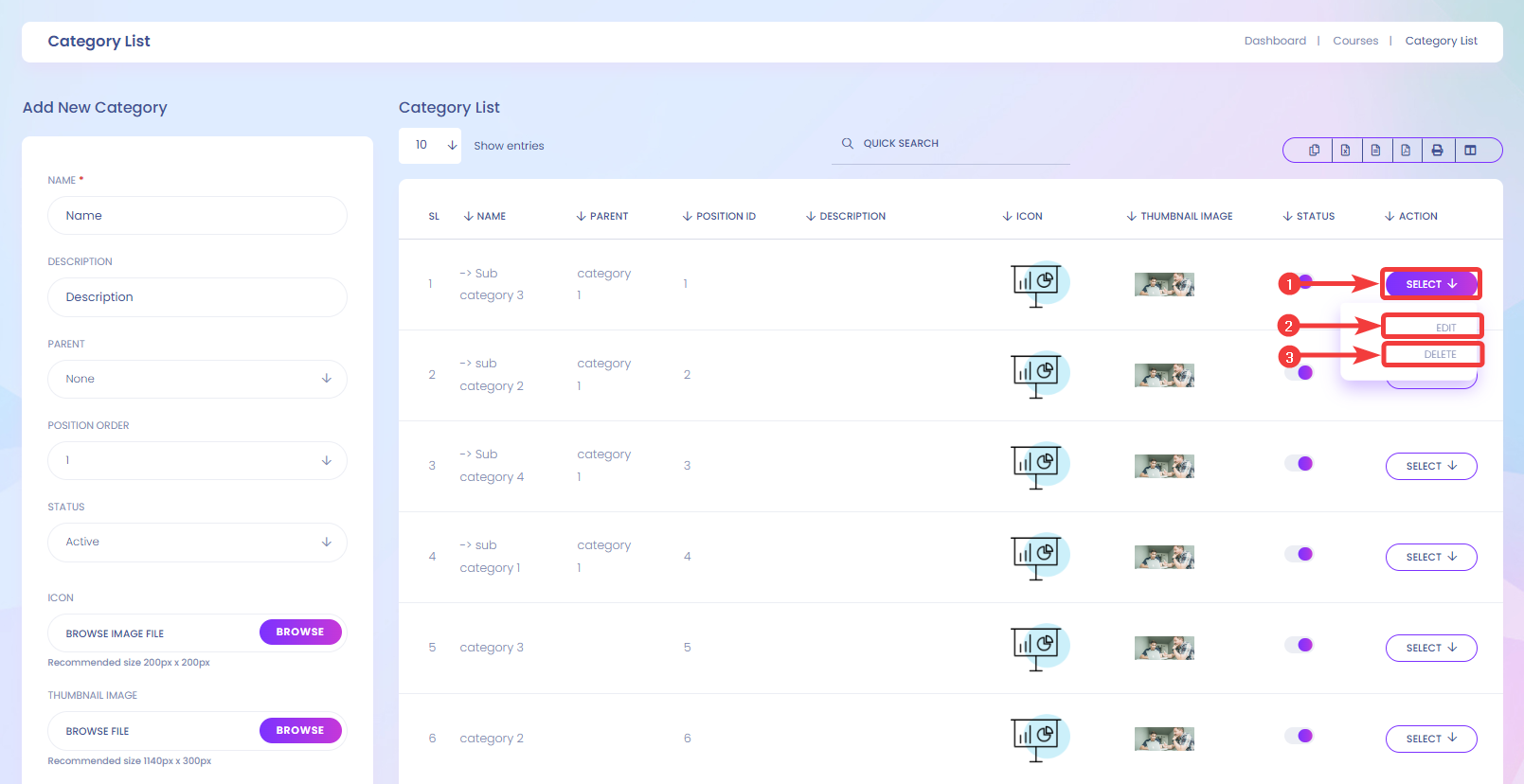Click the quick search magnifier icon

[848, 143]
